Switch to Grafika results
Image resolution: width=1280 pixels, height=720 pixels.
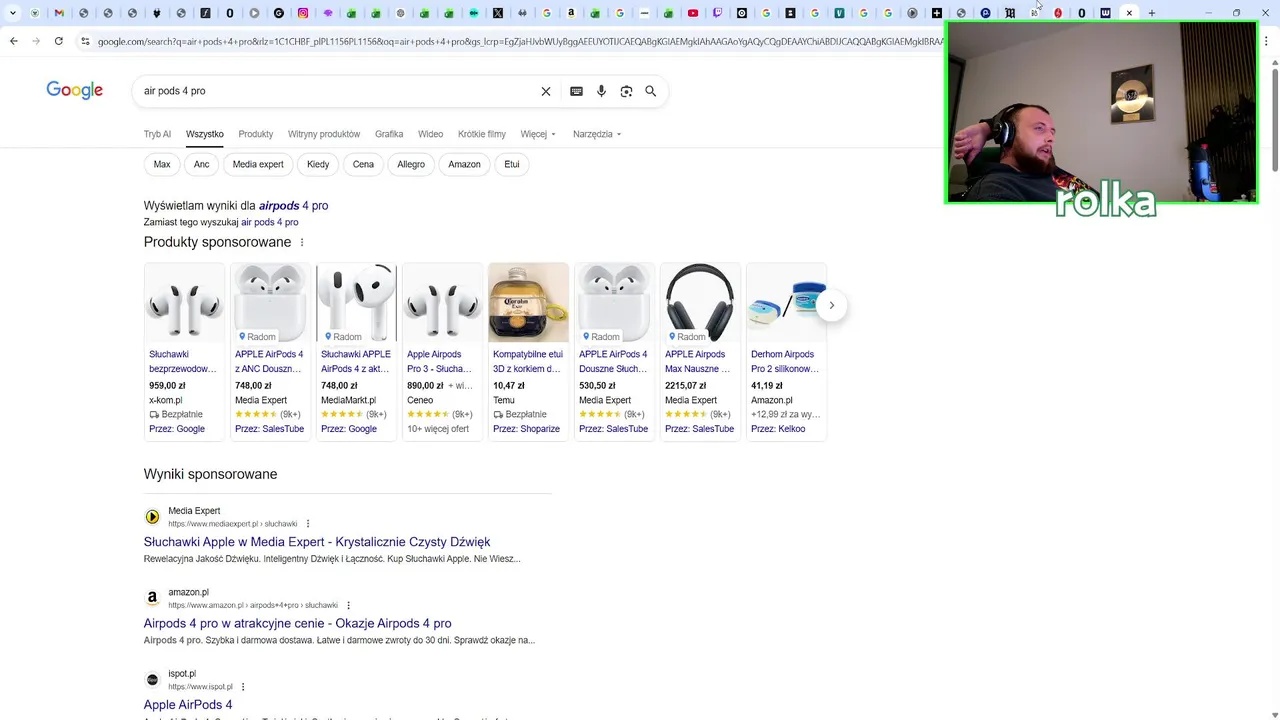[389, 134]
